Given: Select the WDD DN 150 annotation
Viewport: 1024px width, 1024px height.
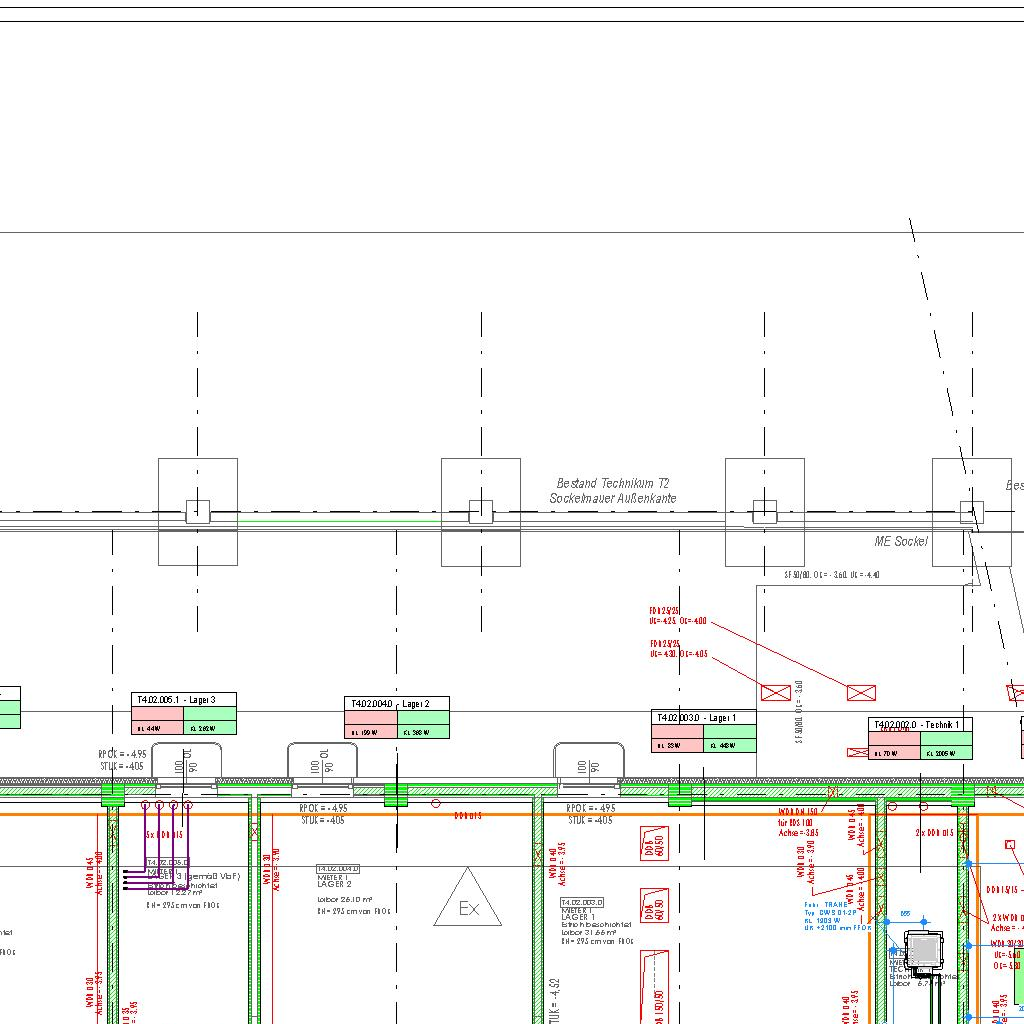Looking at the screenshot, I should 798,812.
